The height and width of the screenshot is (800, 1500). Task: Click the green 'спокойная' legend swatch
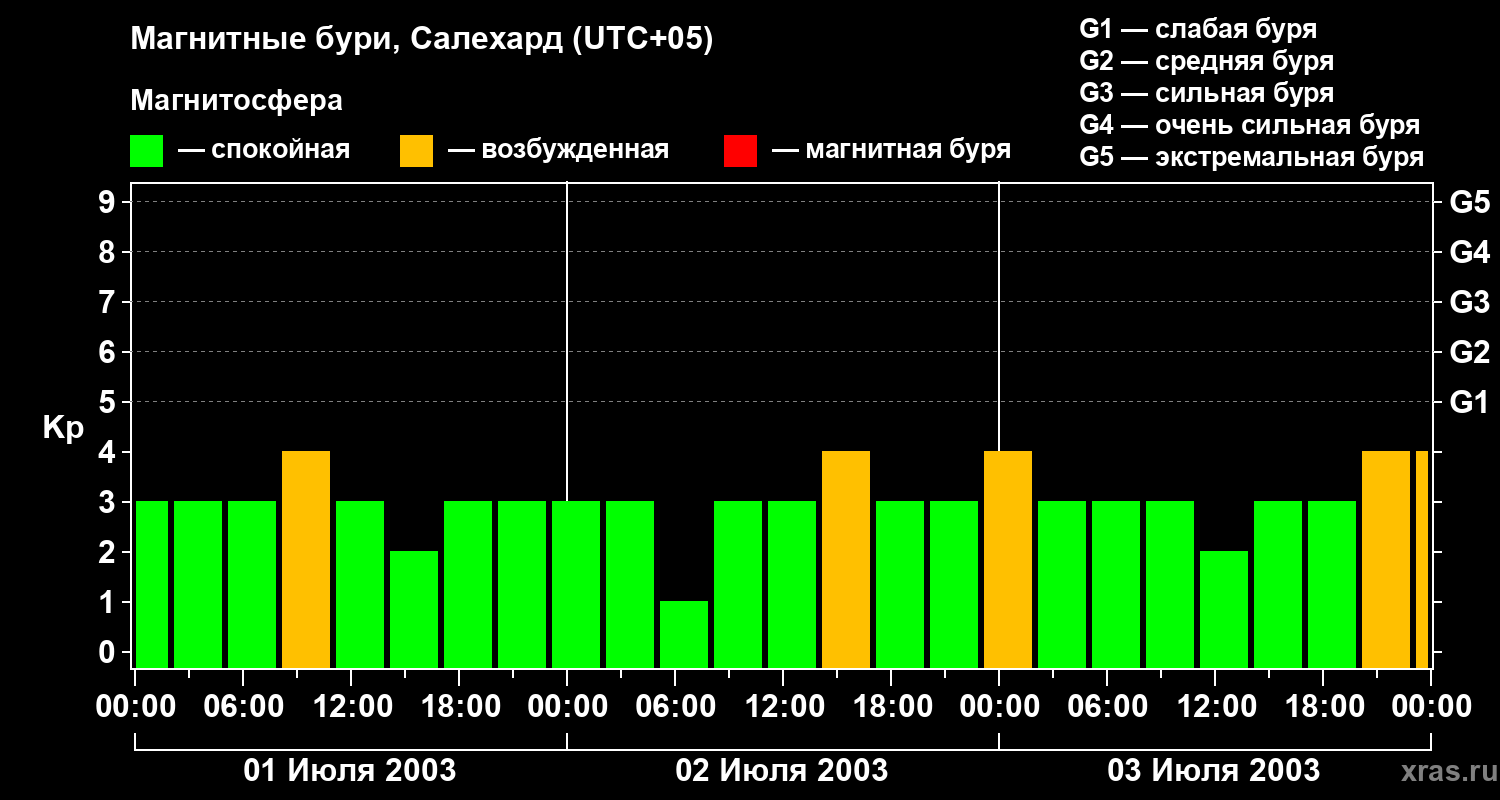pos(147,151)
